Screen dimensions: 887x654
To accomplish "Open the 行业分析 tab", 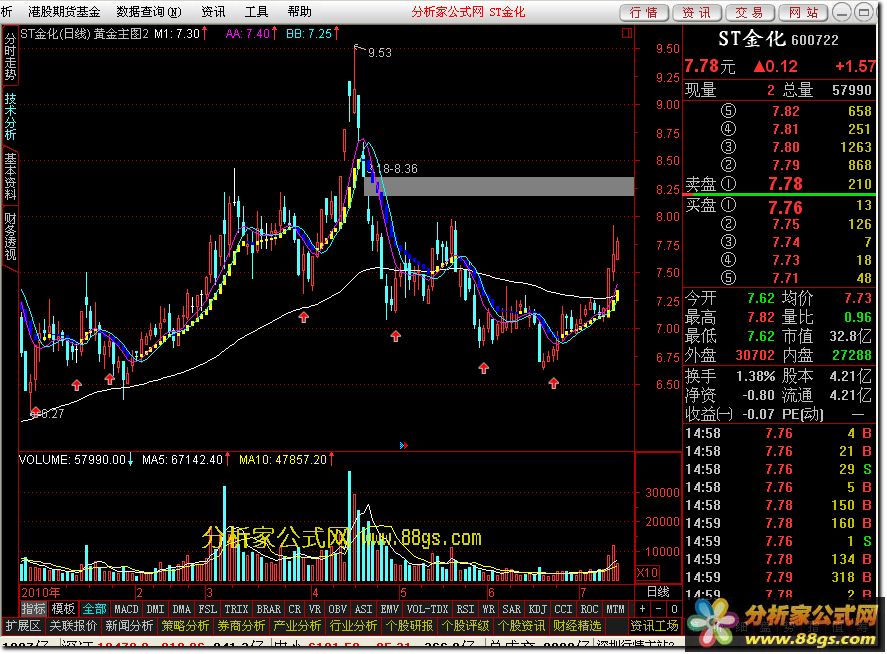I will tap(353, 626).
